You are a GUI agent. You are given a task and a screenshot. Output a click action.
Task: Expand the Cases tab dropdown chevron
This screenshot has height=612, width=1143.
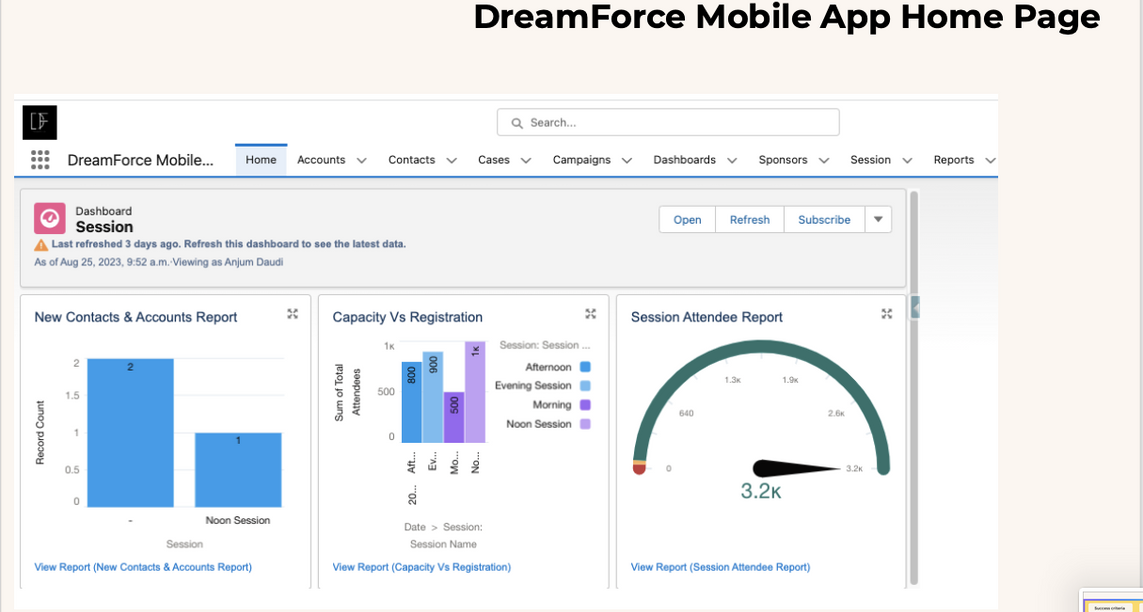pos(526,160)
